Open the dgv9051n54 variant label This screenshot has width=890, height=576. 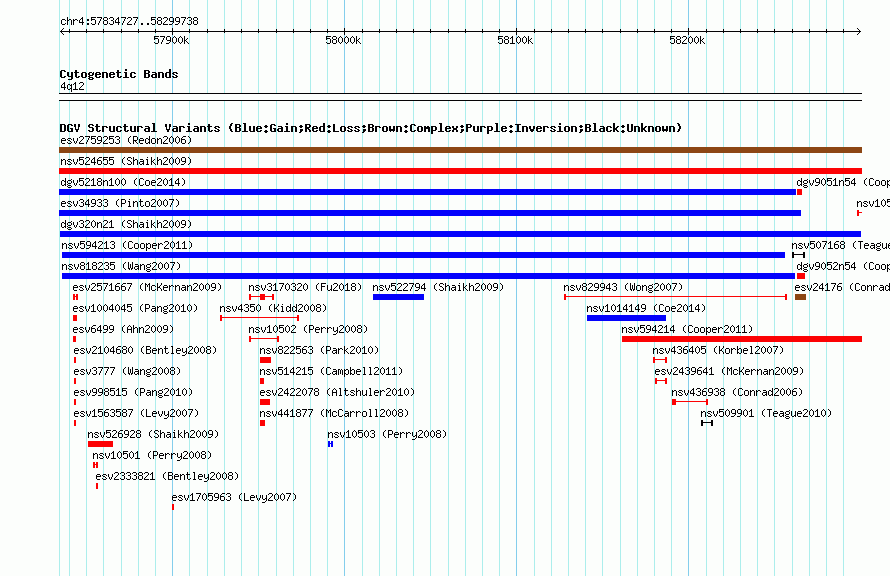pos(826,182)
